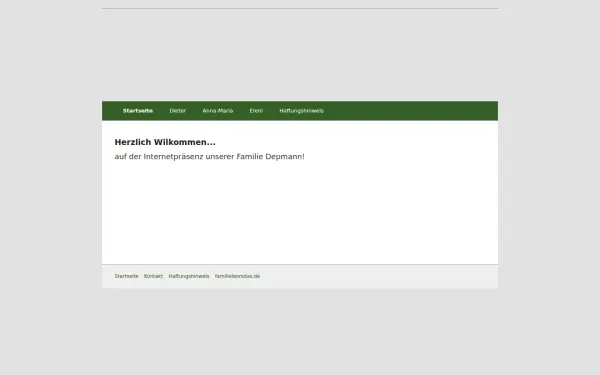Open the Startseite navigation tab
The image size is (600, 375).
click(138, 111)
